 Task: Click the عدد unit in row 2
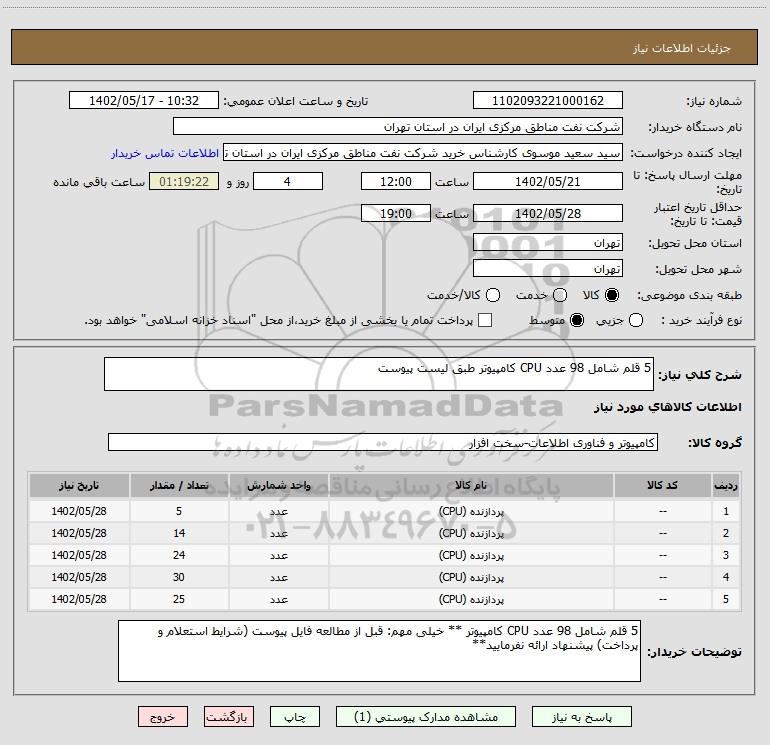pos(278,533)
